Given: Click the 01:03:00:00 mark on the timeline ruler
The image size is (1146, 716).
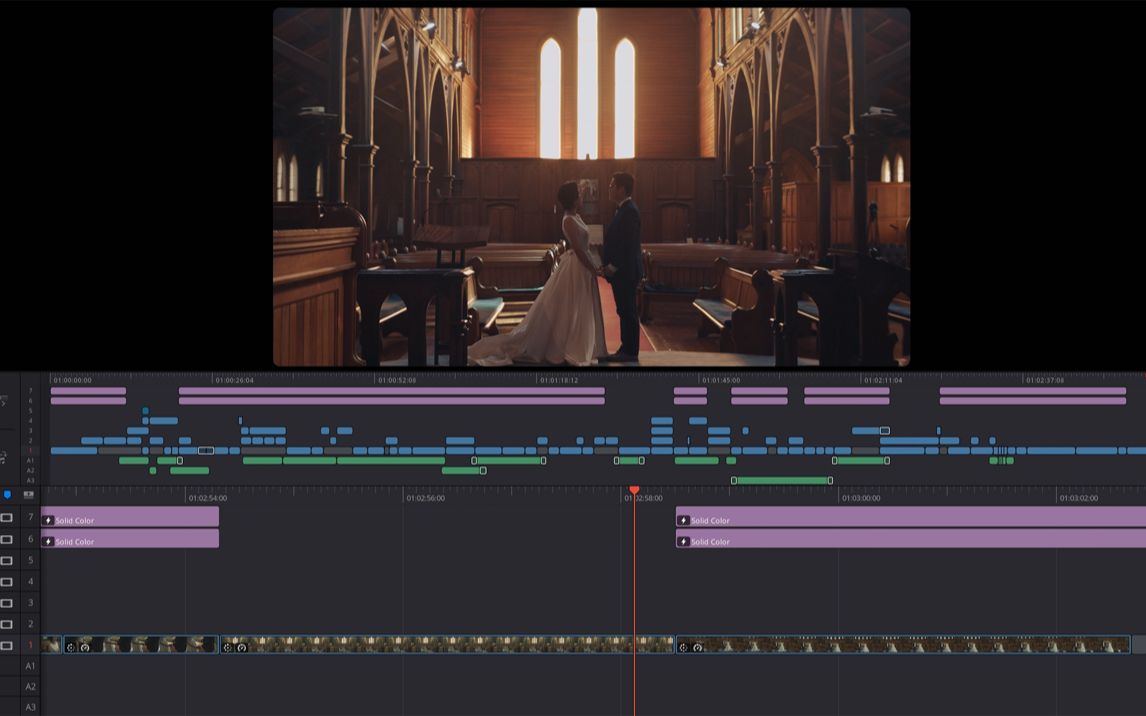Looking at the screenshot, I should coord(860,498).
